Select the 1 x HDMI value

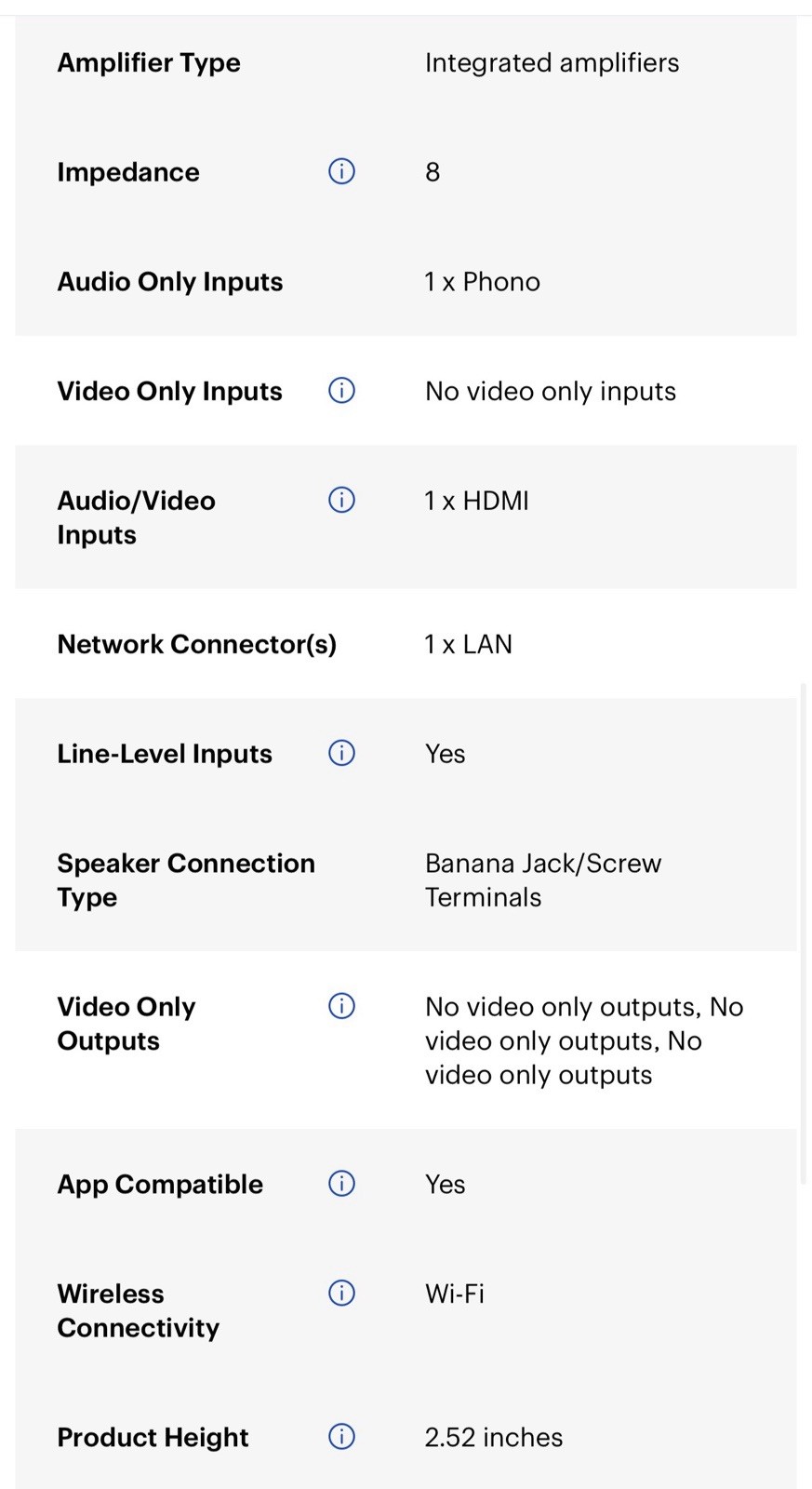point(476,501)
